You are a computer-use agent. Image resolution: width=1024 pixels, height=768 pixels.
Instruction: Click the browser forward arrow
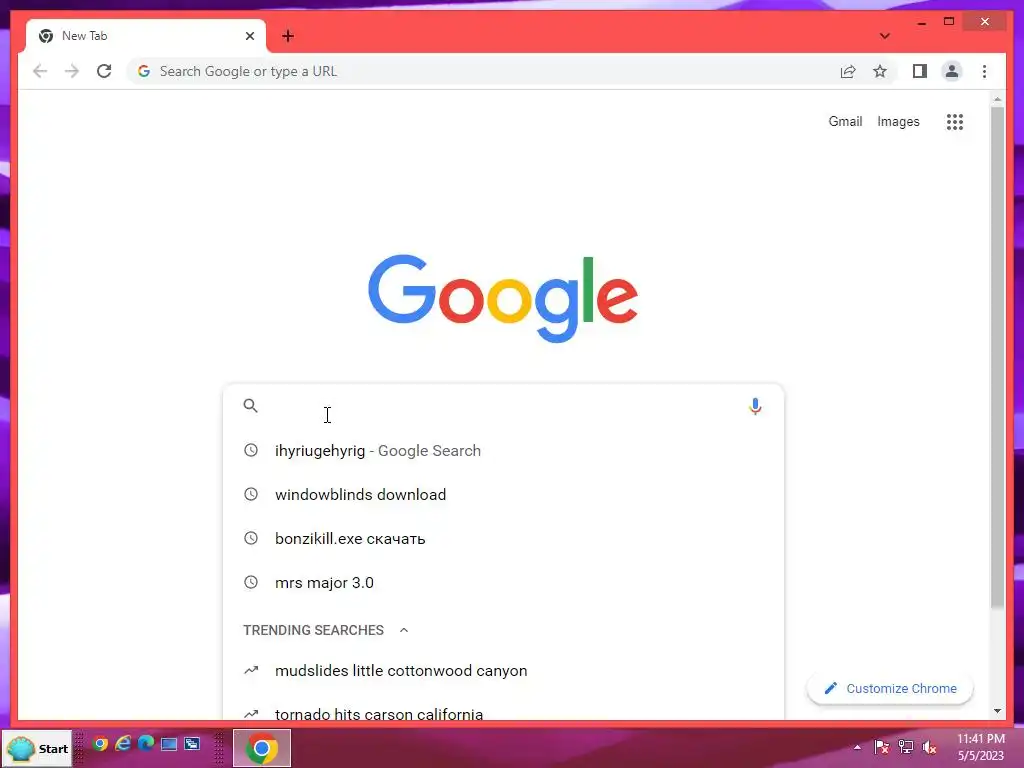pyautogui.click(x=71, y=71)
